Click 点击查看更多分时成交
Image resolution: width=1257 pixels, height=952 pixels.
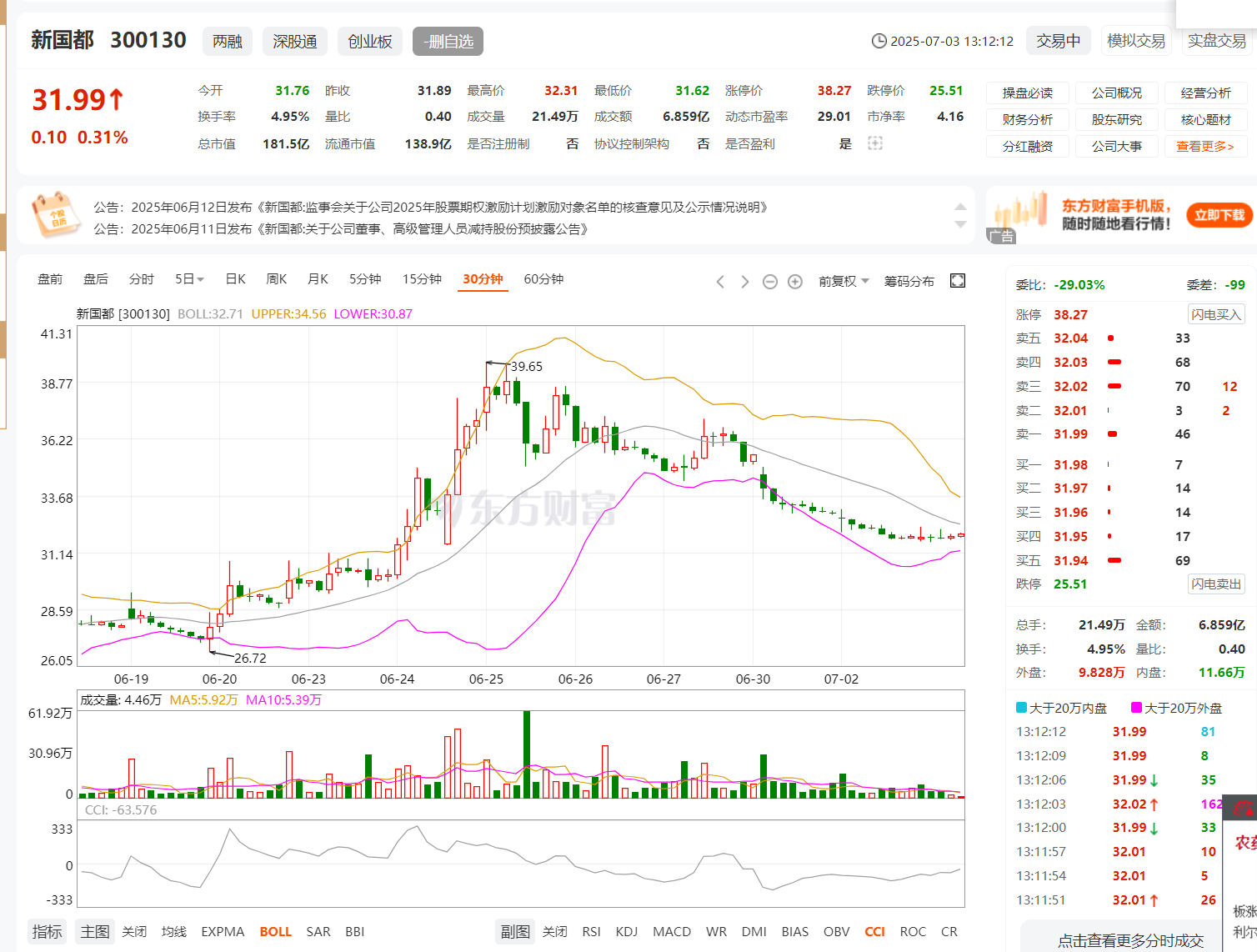[1131, 940]
